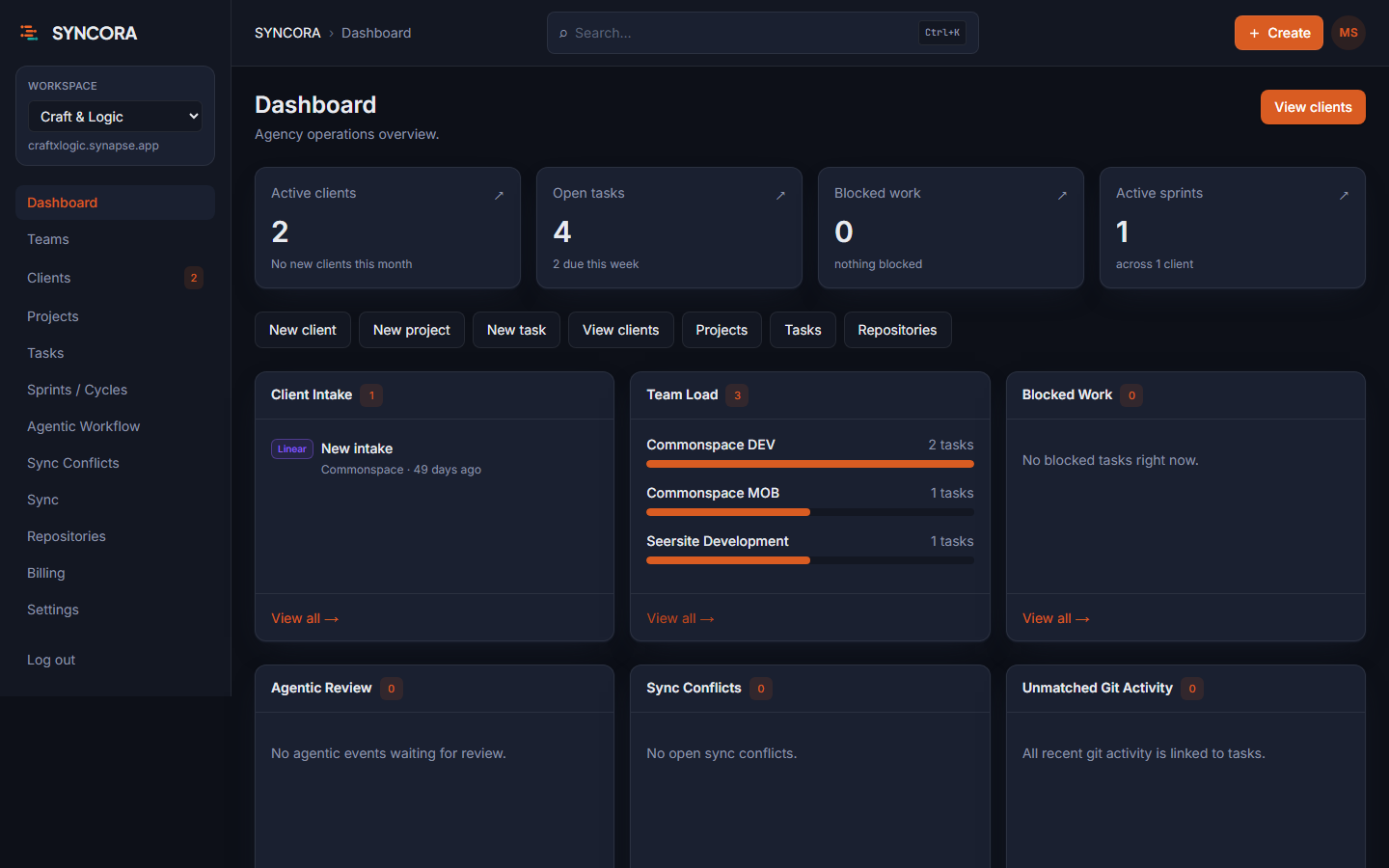
Task: Open the Sync page in the sidebar
Action: pos(115,500)
